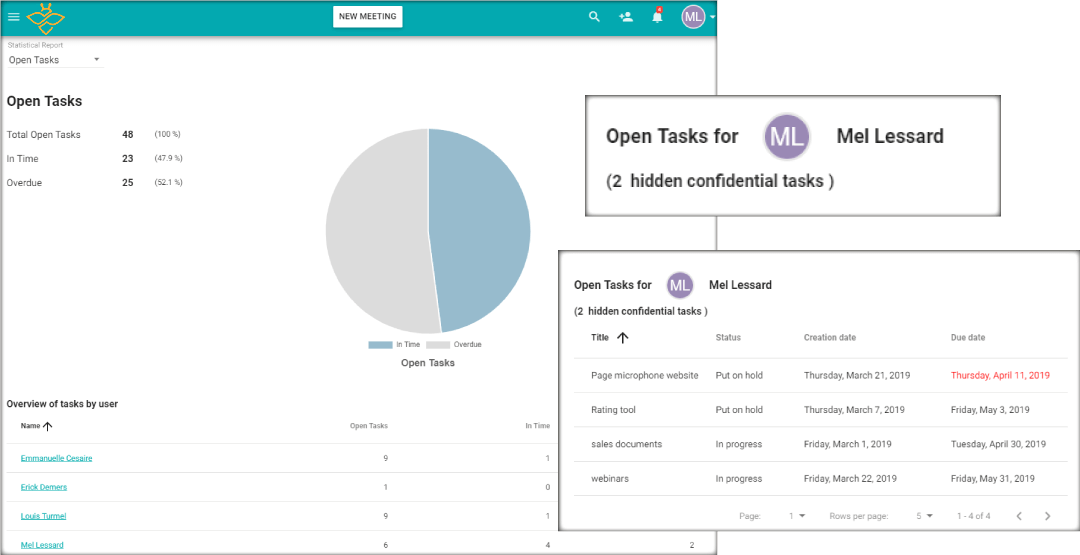
Task: Expand the account dropdown arrow beside the ML avatar
Action: (712, 17)
